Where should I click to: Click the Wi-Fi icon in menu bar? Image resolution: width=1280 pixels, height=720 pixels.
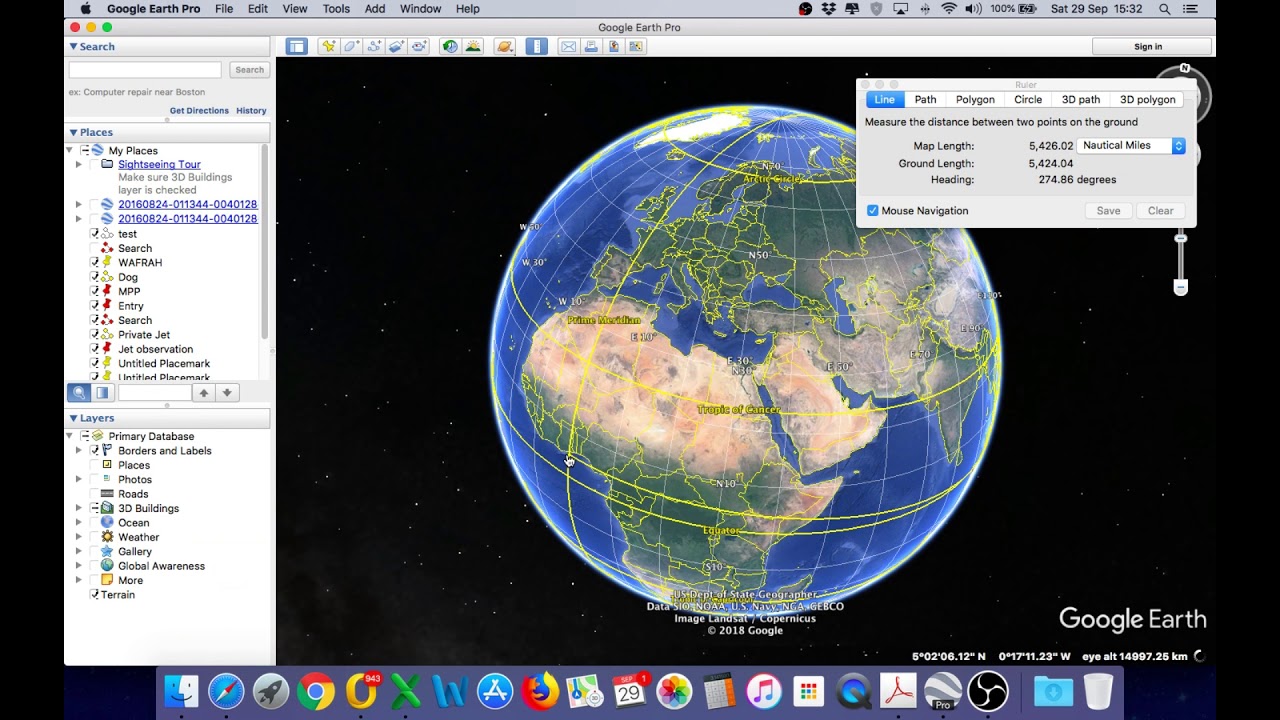coord(948,9)
